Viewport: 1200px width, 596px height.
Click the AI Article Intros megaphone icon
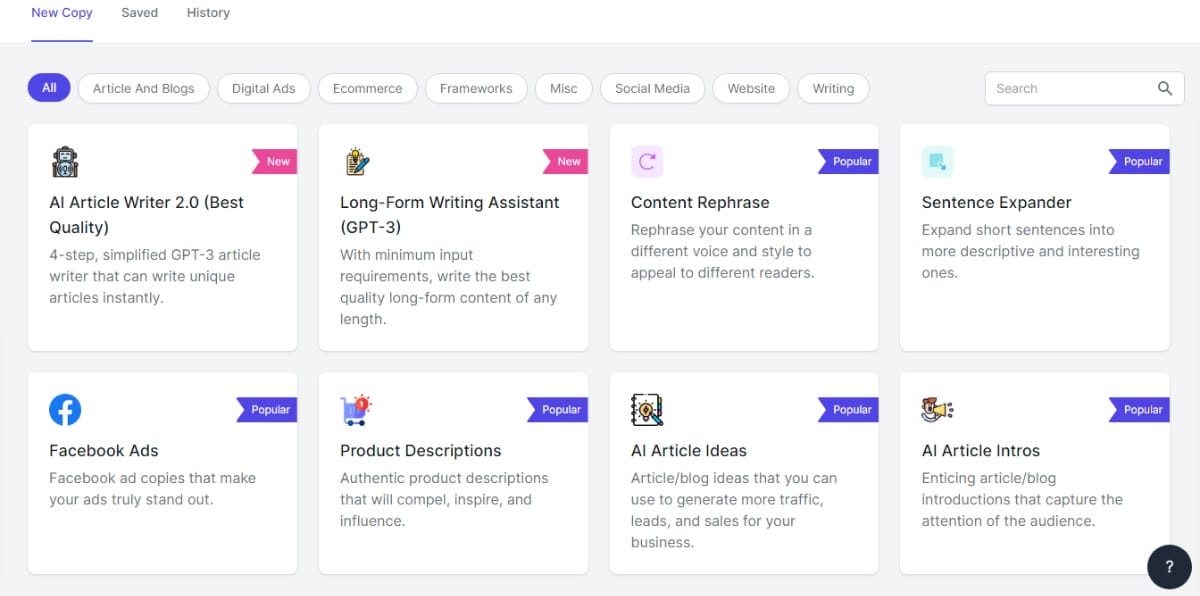pyautogui.click(x=937, y=409)
